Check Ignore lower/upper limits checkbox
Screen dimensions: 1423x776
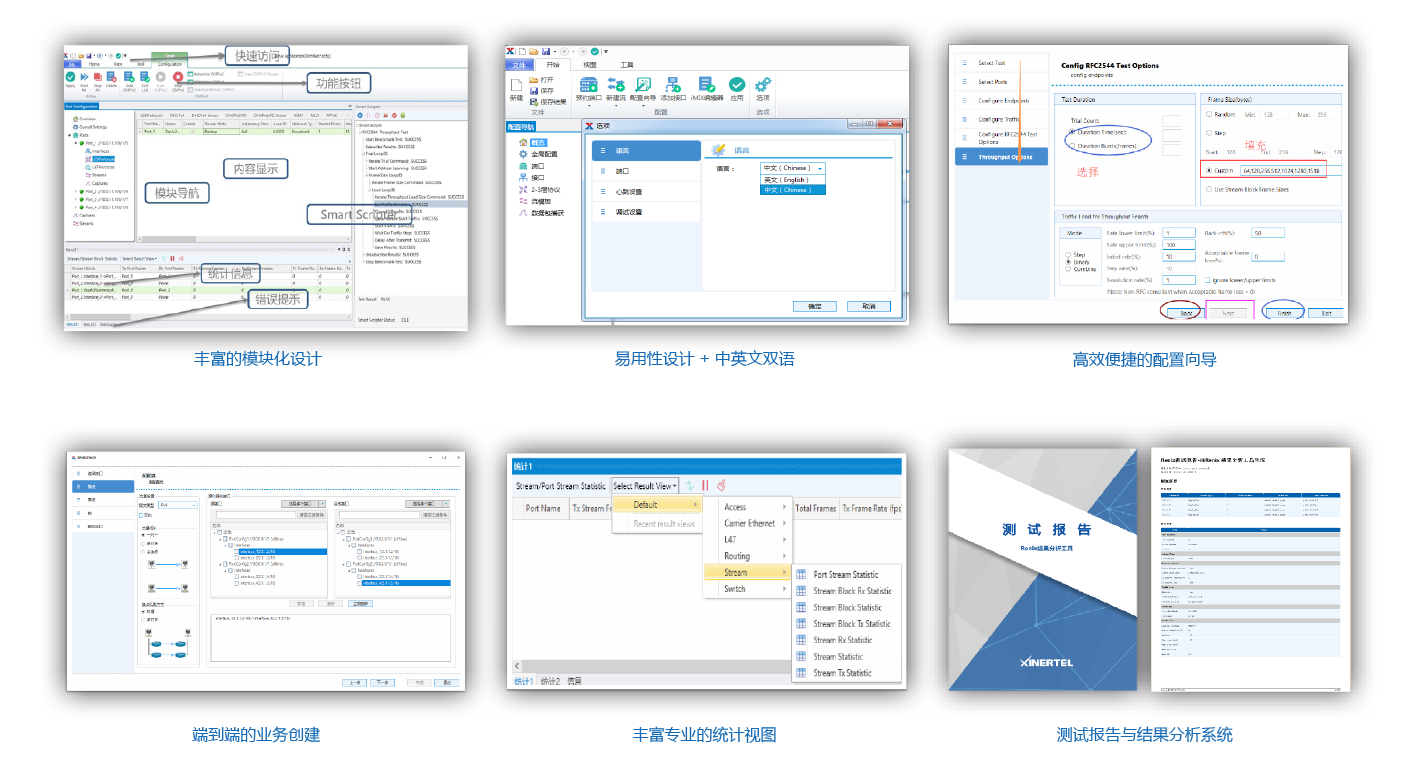1209,280
